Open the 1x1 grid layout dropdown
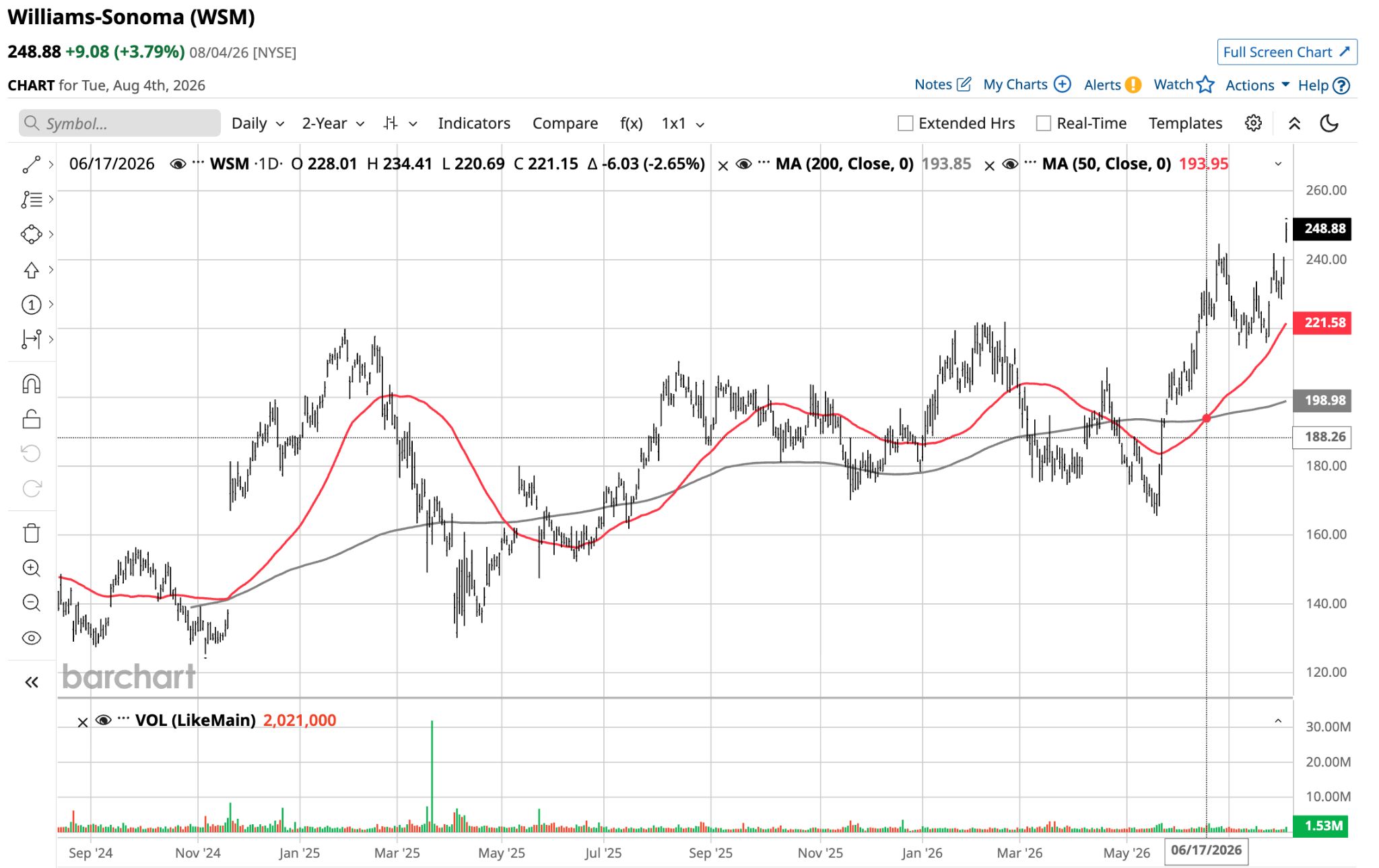 tap(683, 123)
